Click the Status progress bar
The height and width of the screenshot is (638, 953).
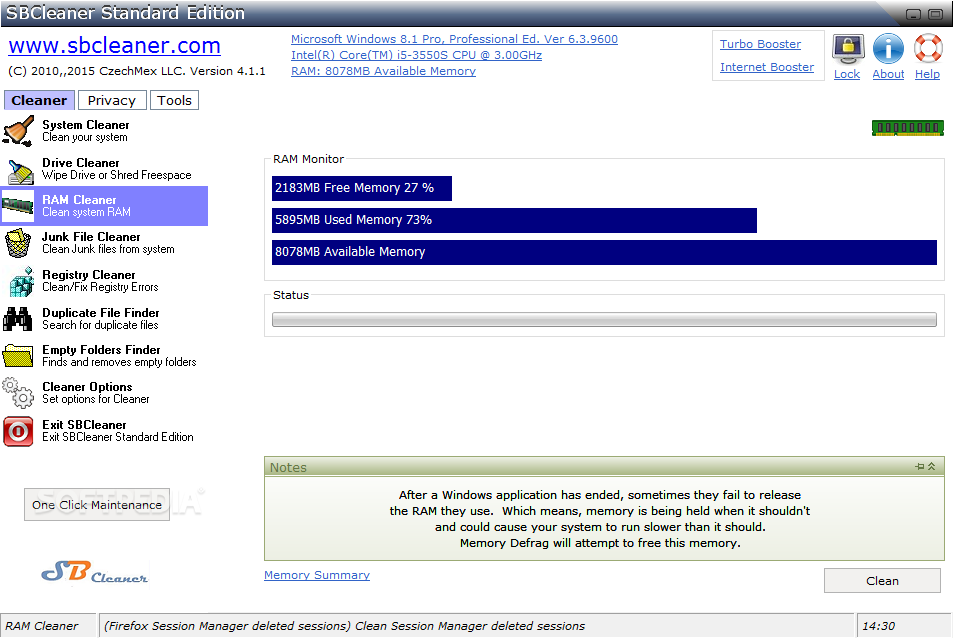click(604, 320)
